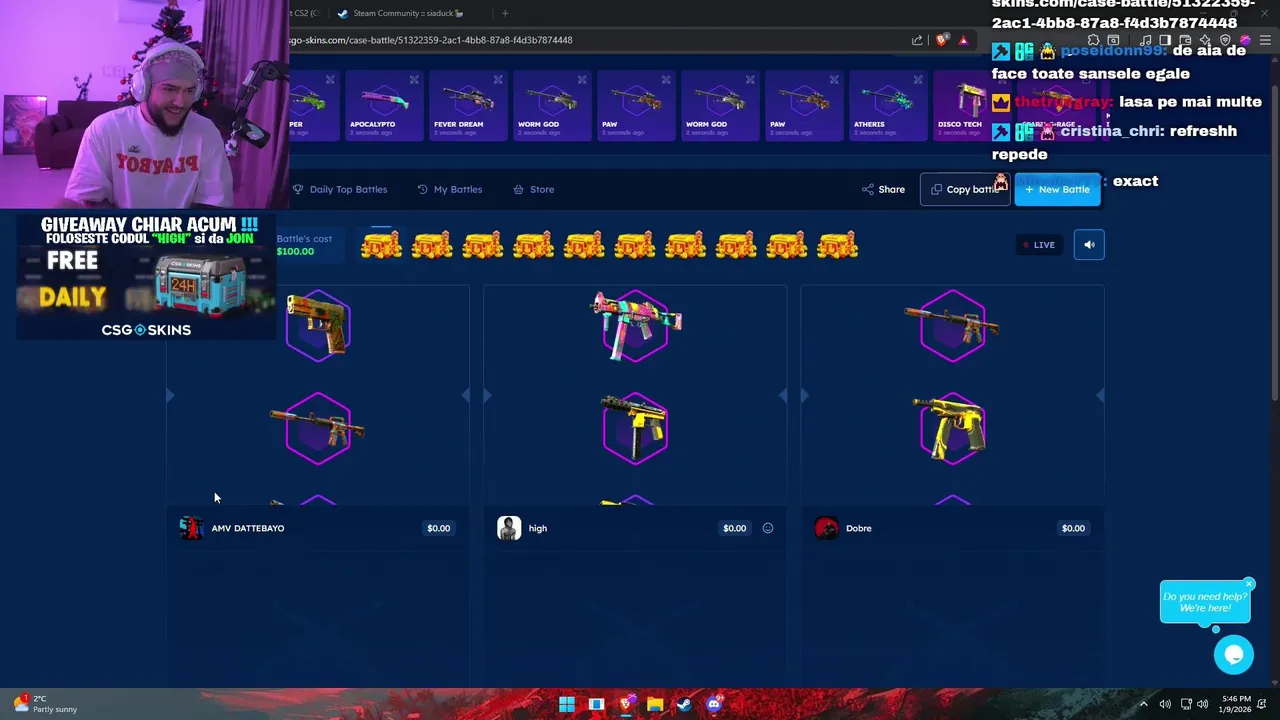1280x720 pixels.
Task: Click crossed-swords battle icon on ATHERIS card
Action: [918, 80]
